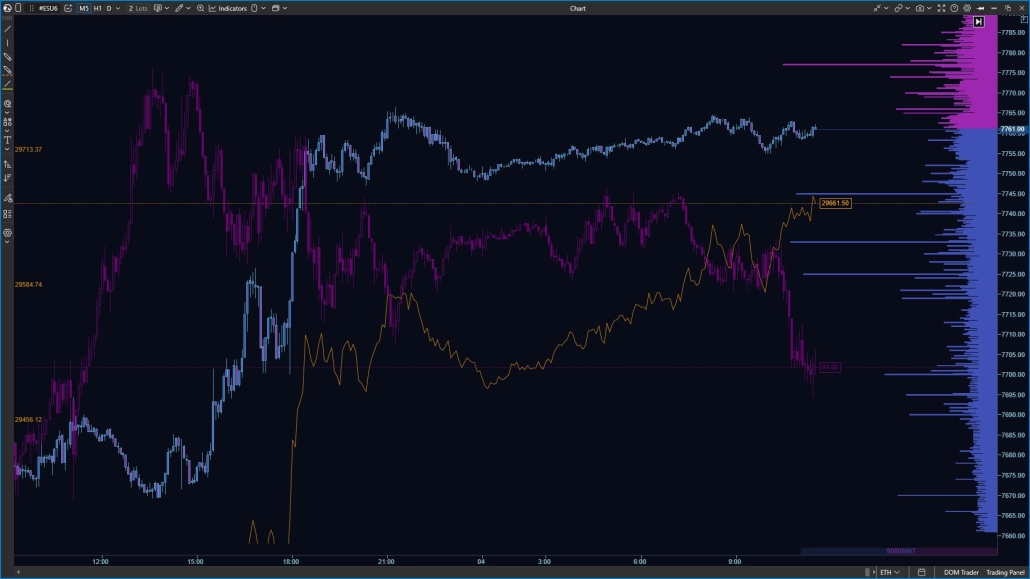Select the ruler measure tool
The image size is (1030, 579).
[x=7, y=57]
